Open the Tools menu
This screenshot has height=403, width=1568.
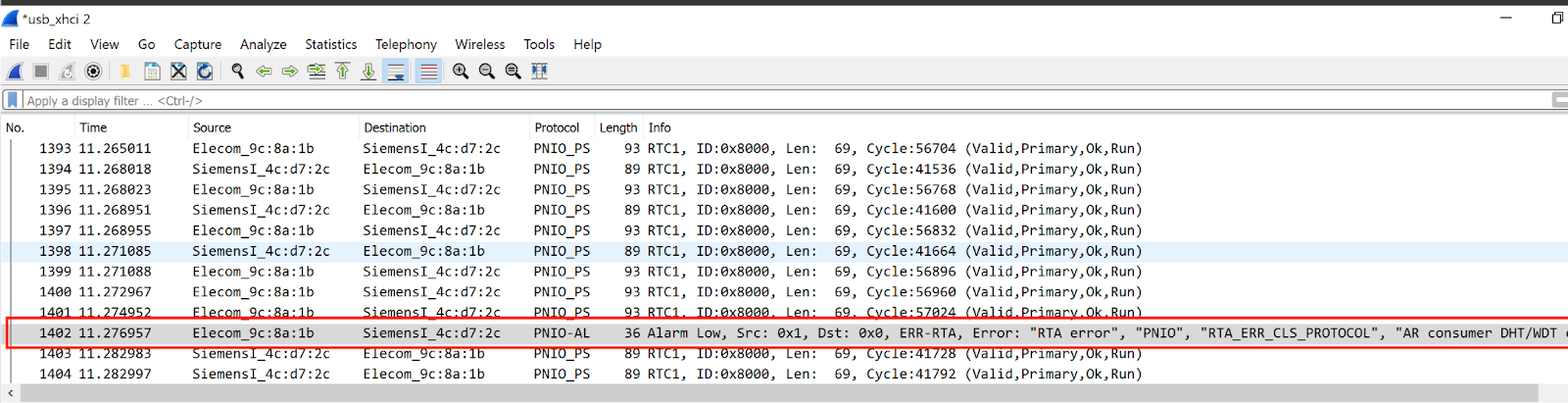[539, 44]
